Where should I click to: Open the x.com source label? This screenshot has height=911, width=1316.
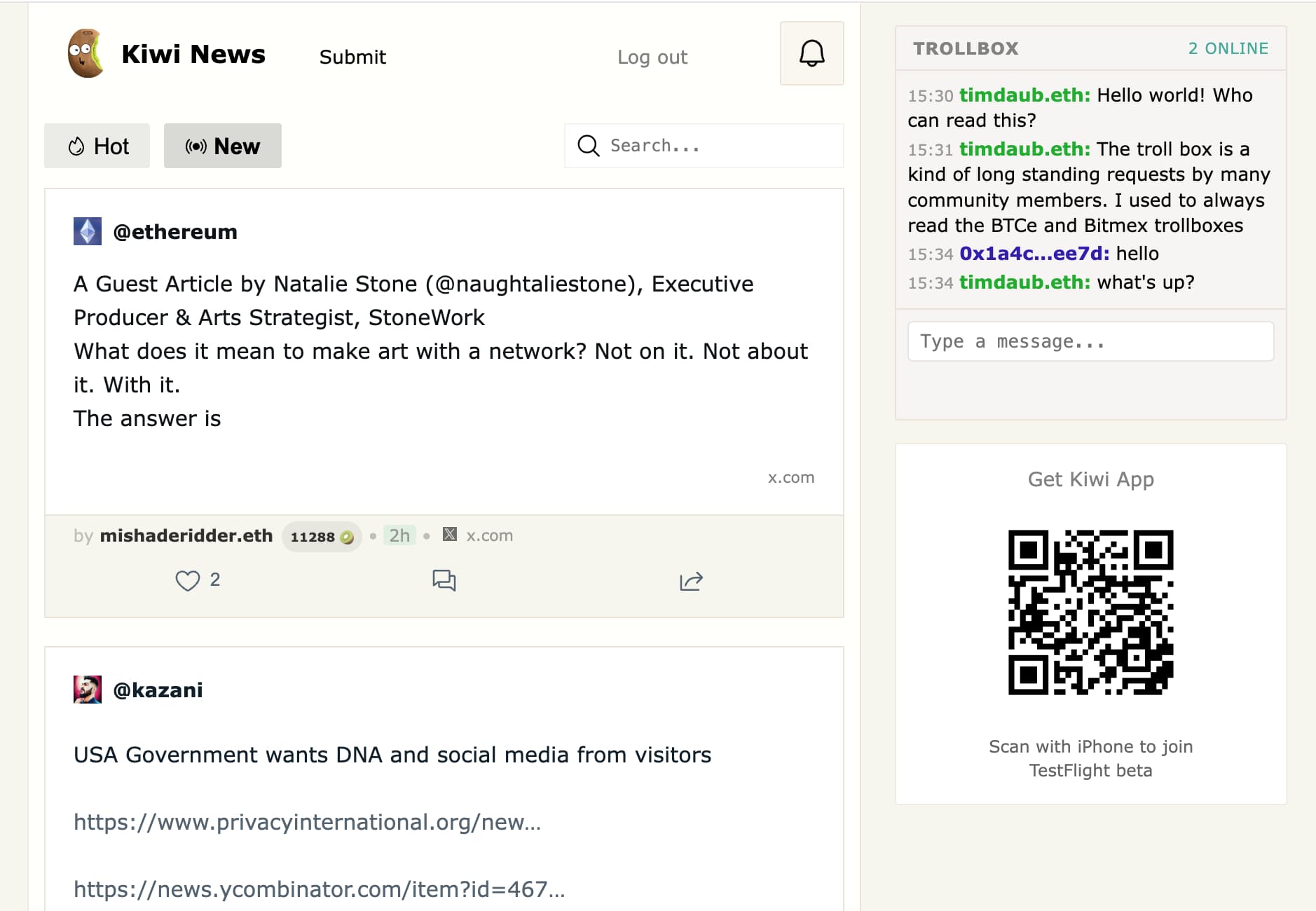click(x=490, y=535)
